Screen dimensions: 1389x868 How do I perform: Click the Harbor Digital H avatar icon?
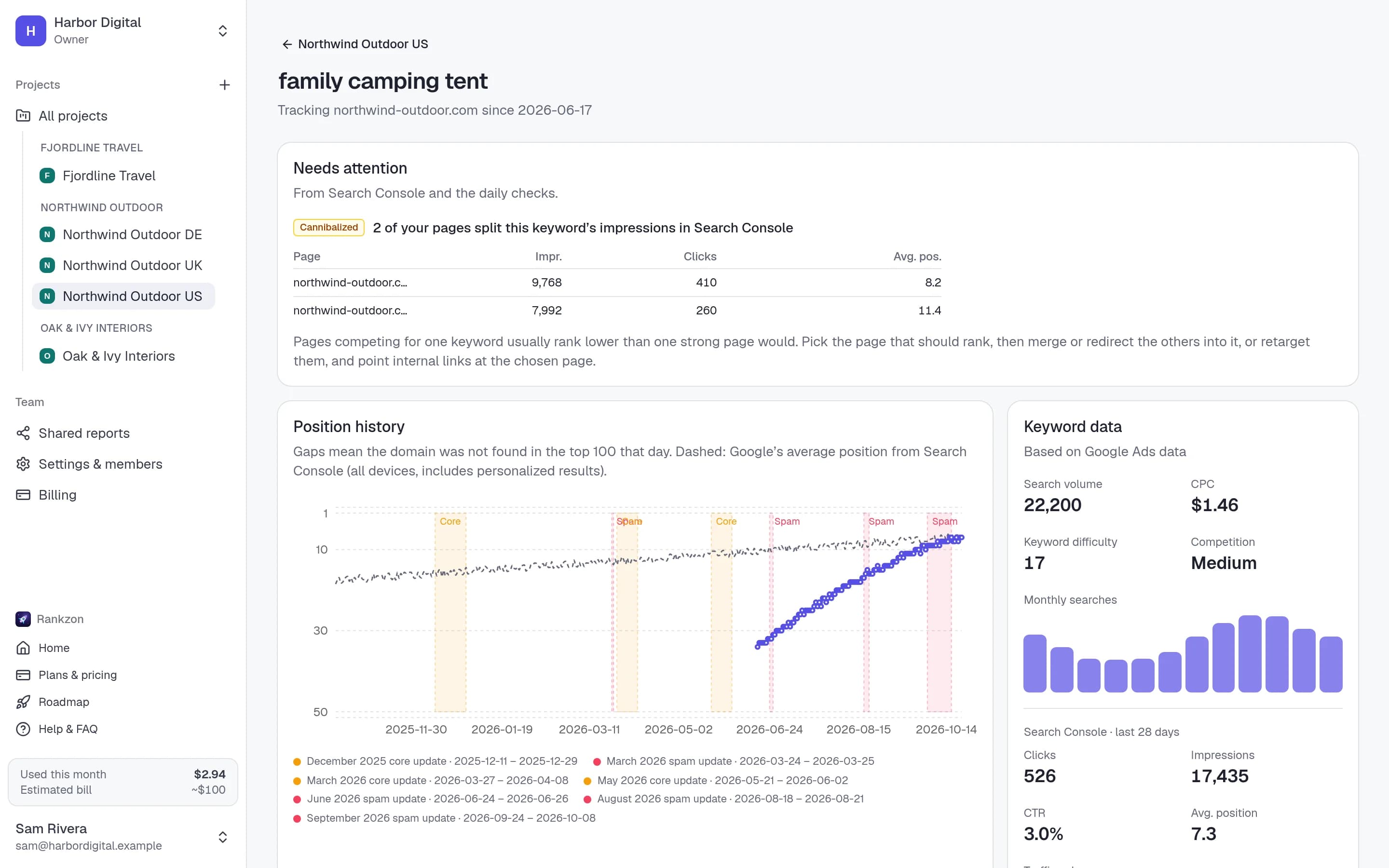pos(31,31)
